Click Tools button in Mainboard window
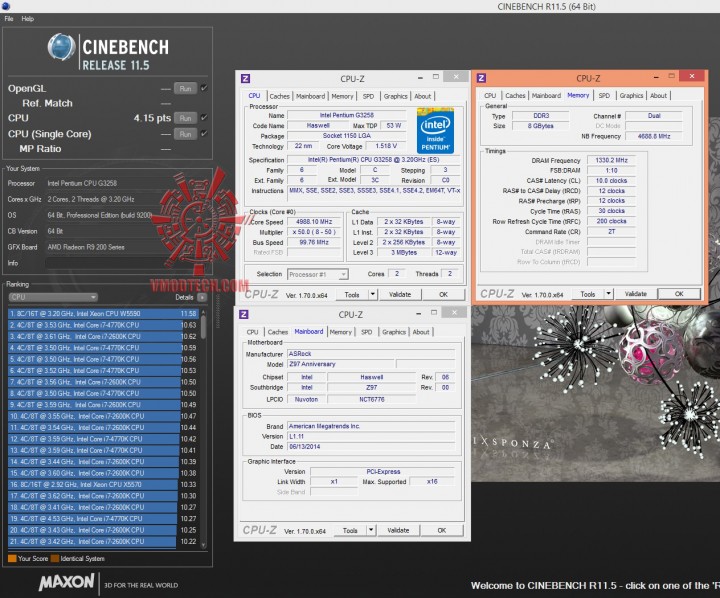This screenshot has height=598, width=720. (x=350, y=530)
